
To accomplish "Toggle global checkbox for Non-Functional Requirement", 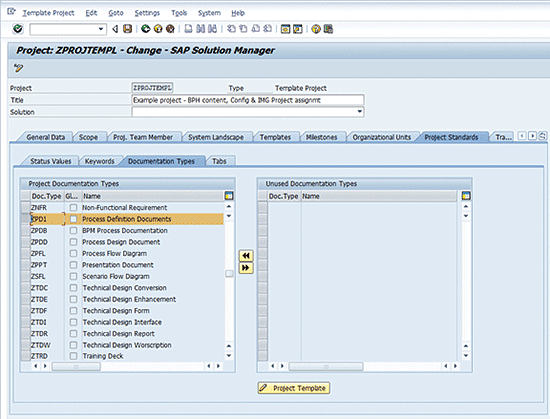I will tap(73, 208).
